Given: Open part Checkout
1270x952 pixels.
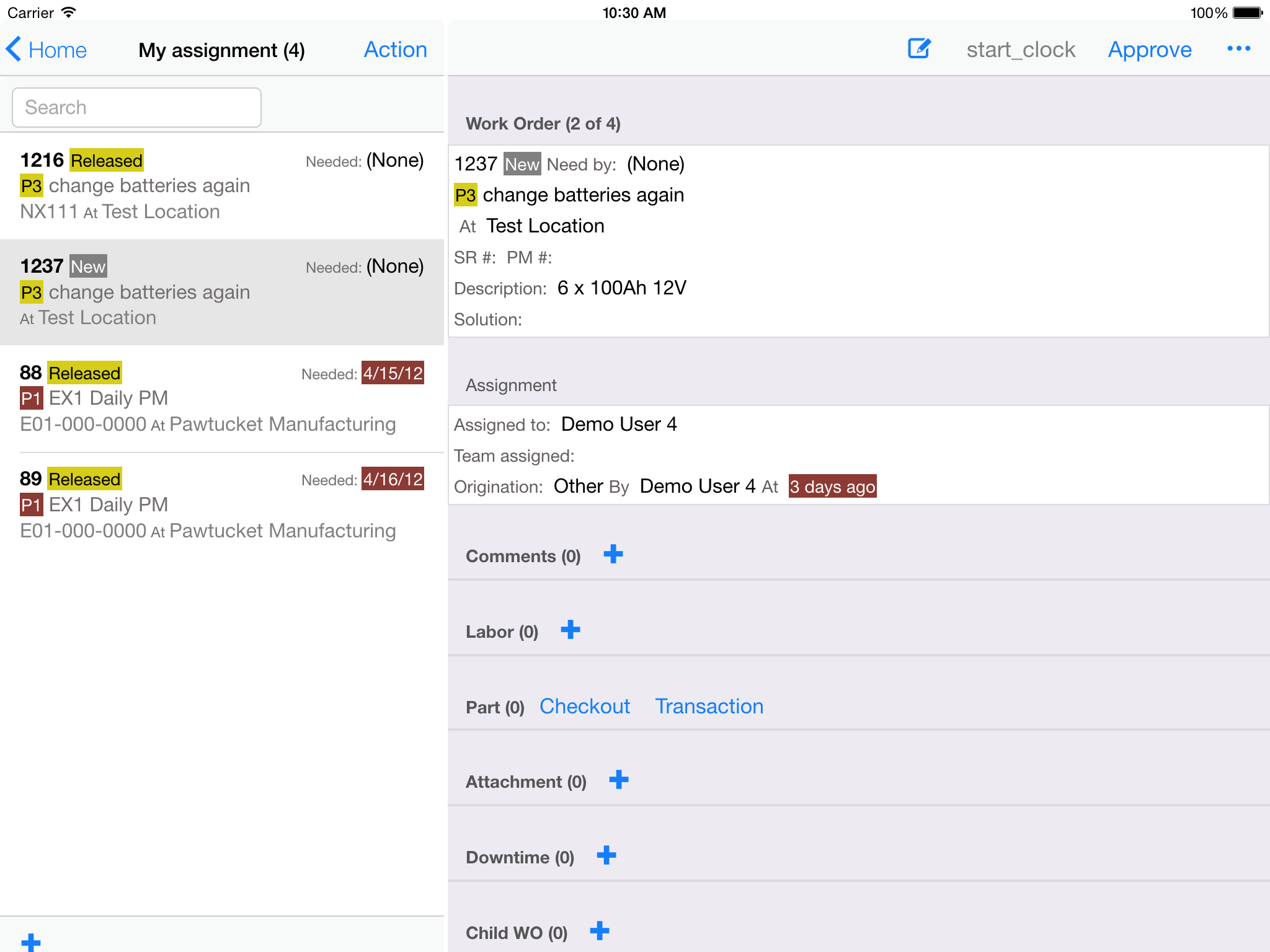Looking at the screenshot, I should (585, 706).
